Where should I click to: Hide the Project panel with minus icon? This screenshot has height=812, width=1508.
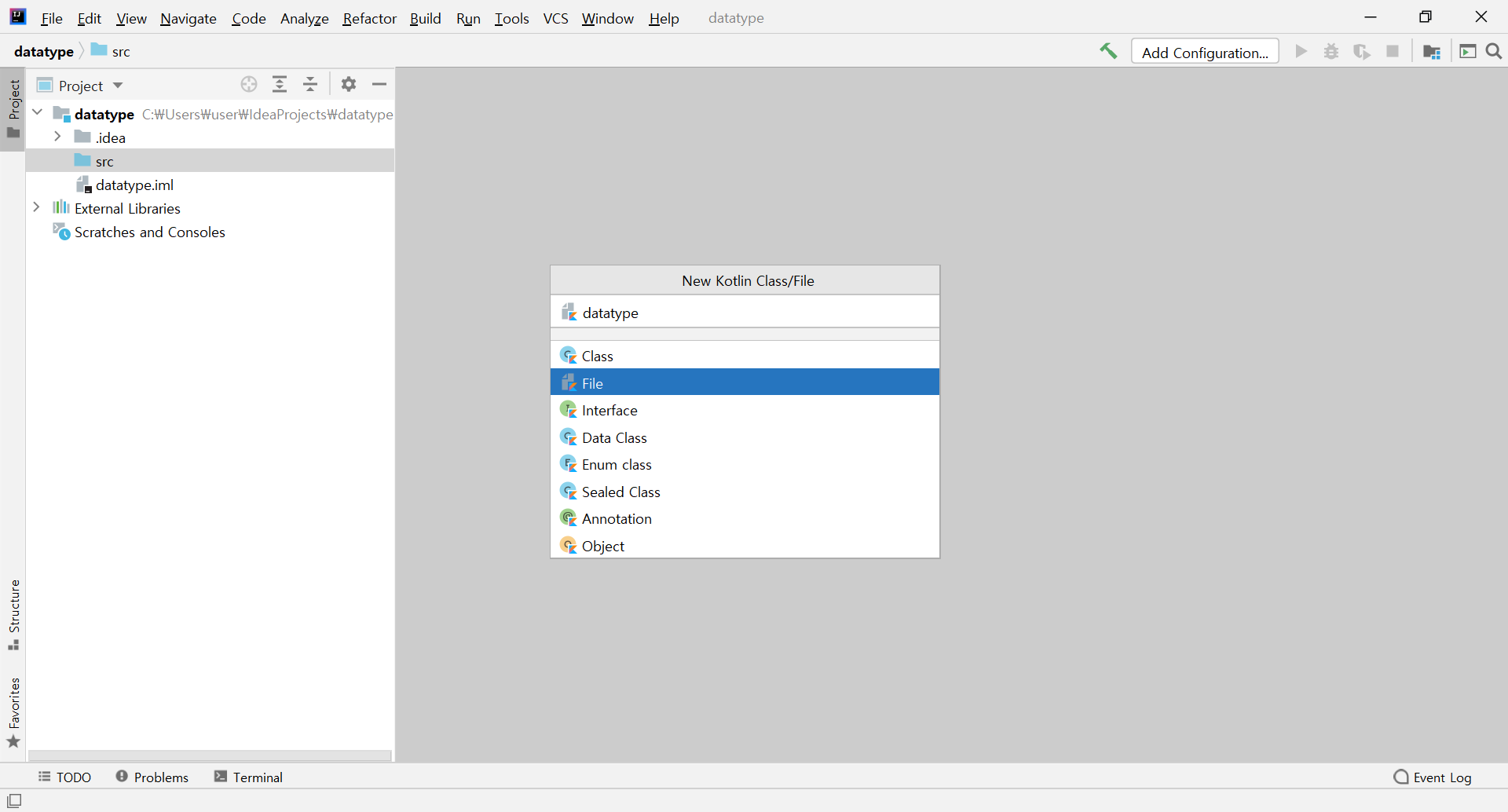pos(379,85)
